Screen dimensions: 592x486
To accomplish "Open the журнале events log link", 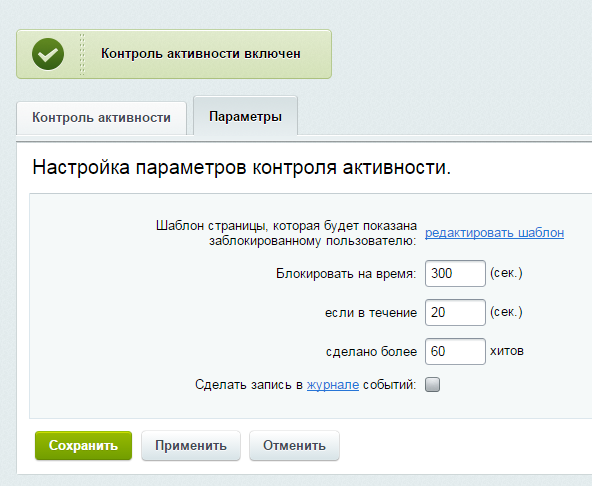I will 333,385.
